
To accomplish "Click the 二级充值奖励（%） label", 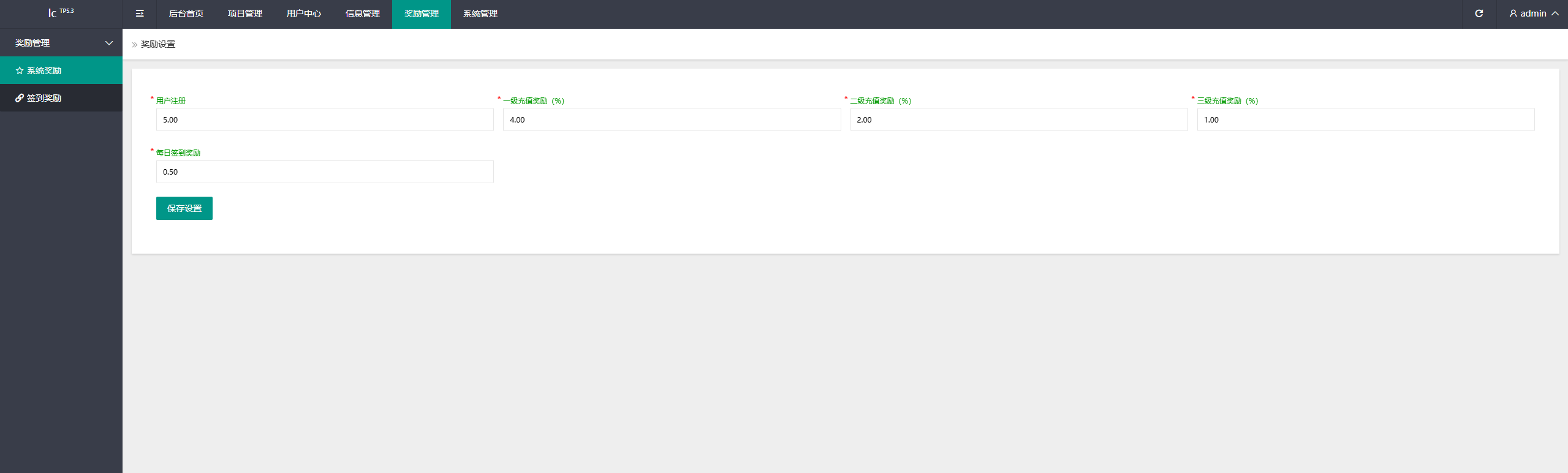I will pos(881,101).
